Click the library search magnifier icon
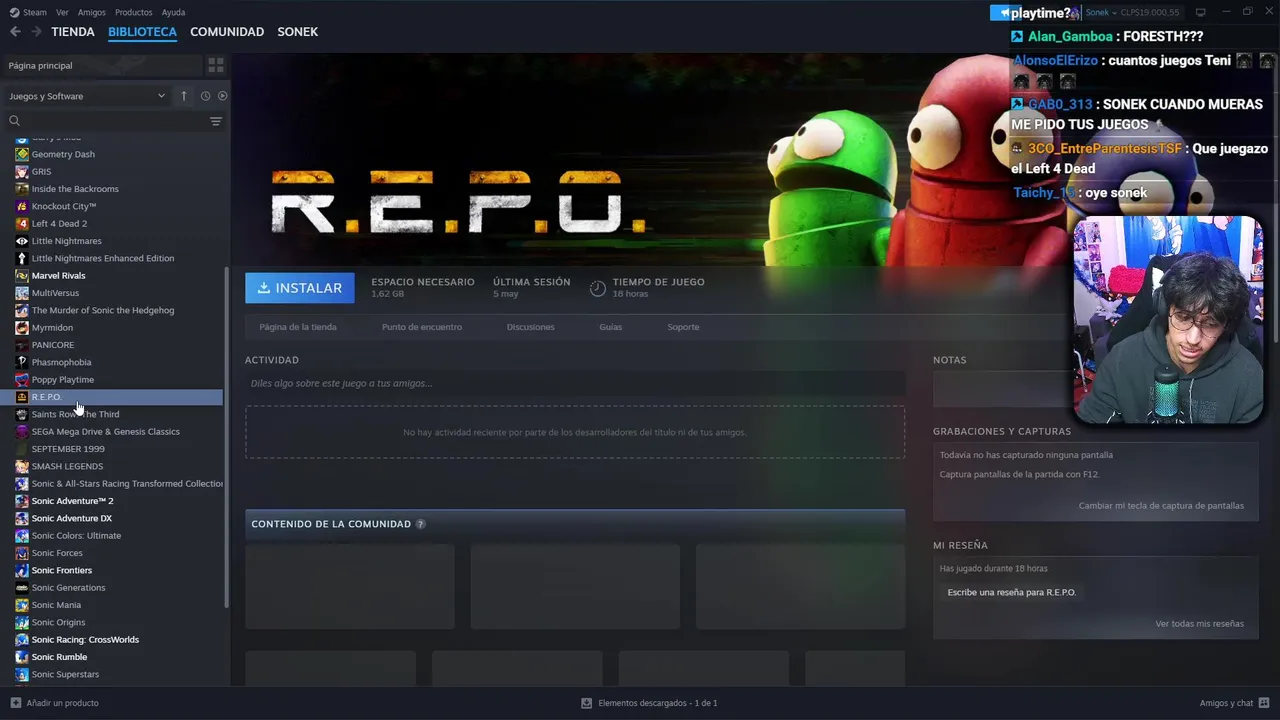Image resolution: width=1280 pixels, height=720 pixels. pos(14,121)
